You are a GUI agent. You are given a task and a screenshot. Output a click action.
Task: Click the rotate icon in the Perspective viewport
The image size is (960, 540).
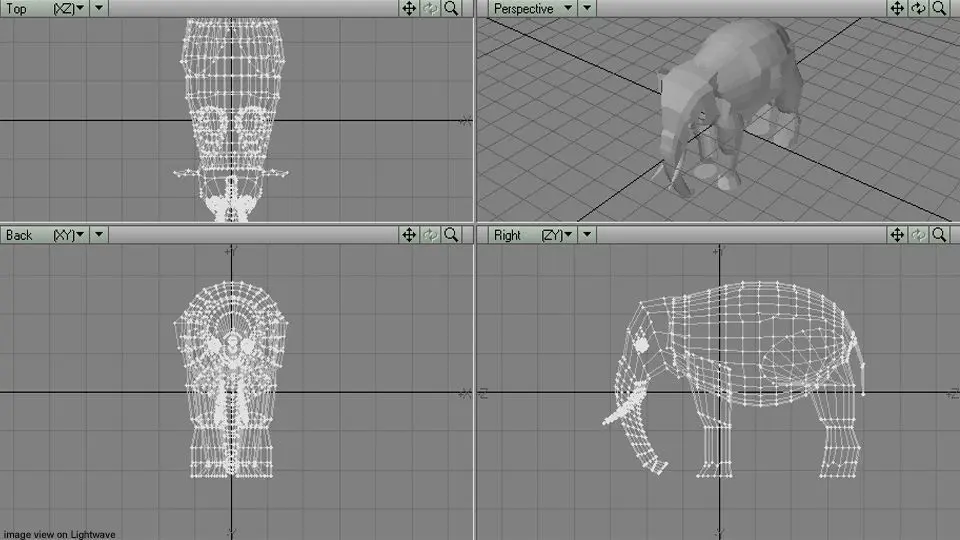[918, 9]
